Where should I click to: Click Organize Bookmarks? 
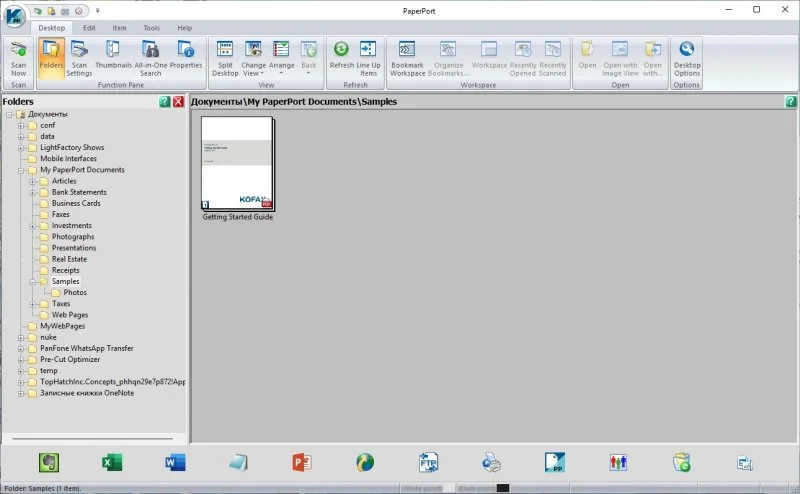click(448, 58)
